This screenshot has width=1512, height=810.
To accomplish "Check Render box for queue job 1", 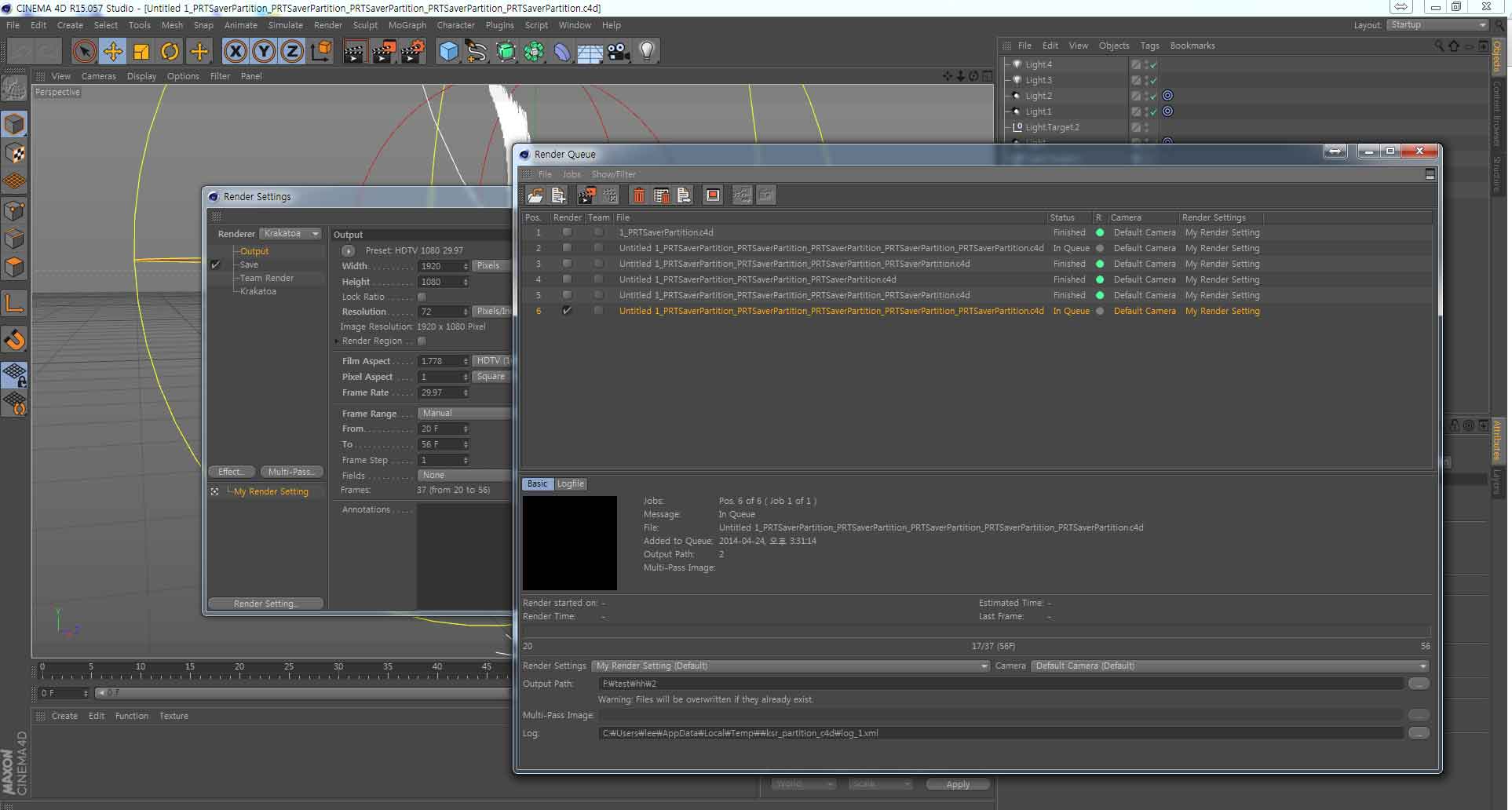I will 567,232.
